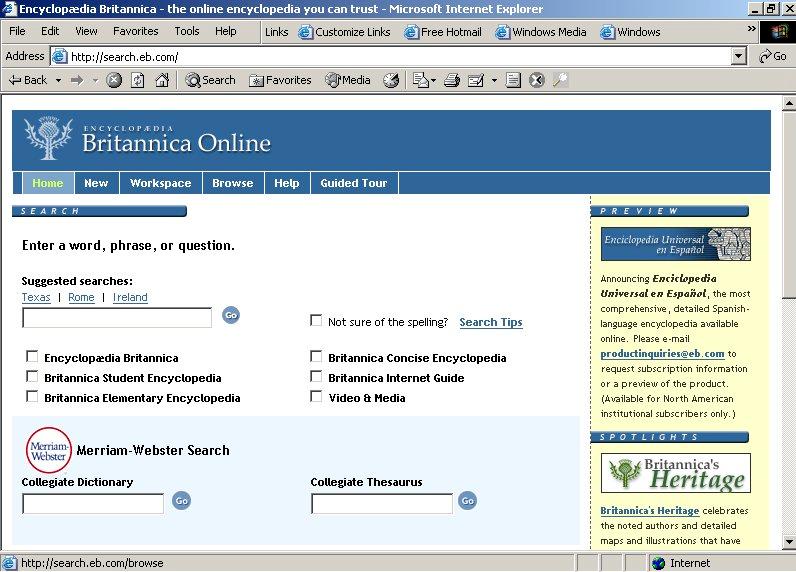The image size is (796, 572).
Task: Click the Go button for Britannica search
Action: click(x=230, y=315)
